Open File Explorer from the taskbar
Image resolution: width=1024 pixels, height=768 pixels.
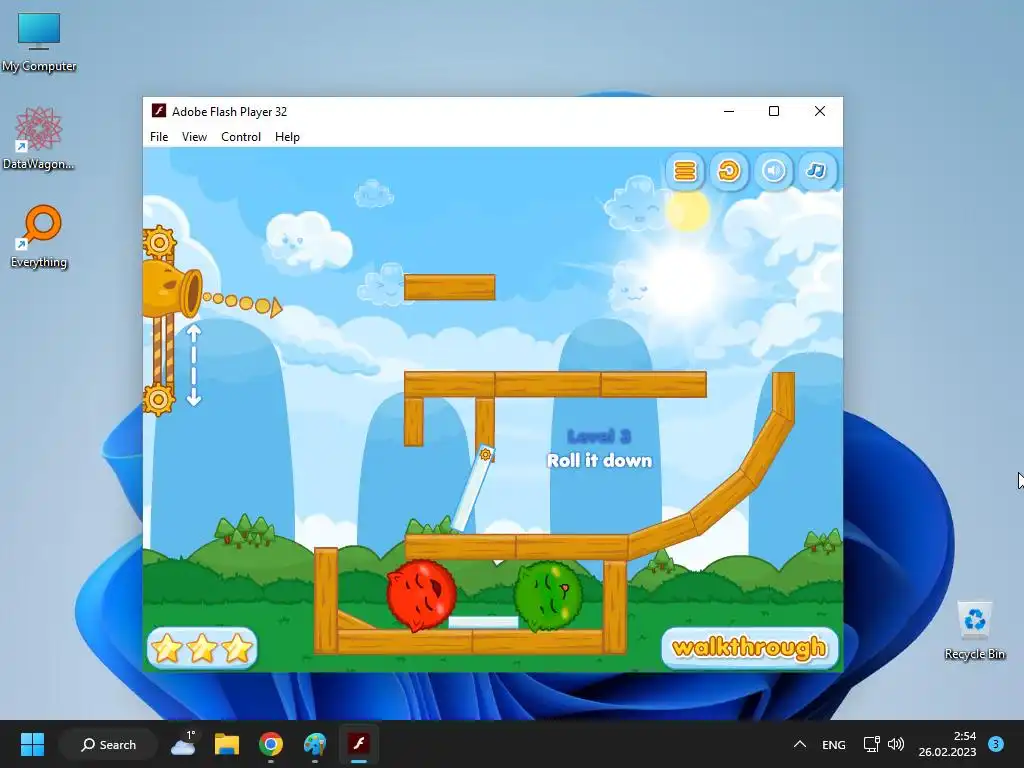pos(227,744)
